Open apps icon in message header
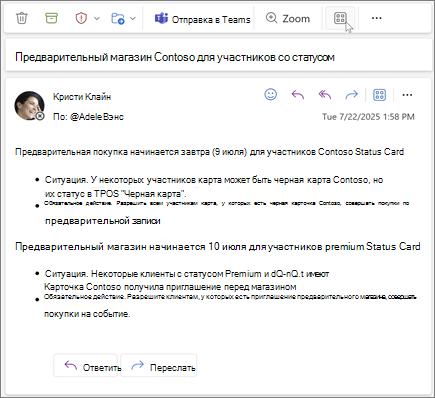 tap(379, 95)
